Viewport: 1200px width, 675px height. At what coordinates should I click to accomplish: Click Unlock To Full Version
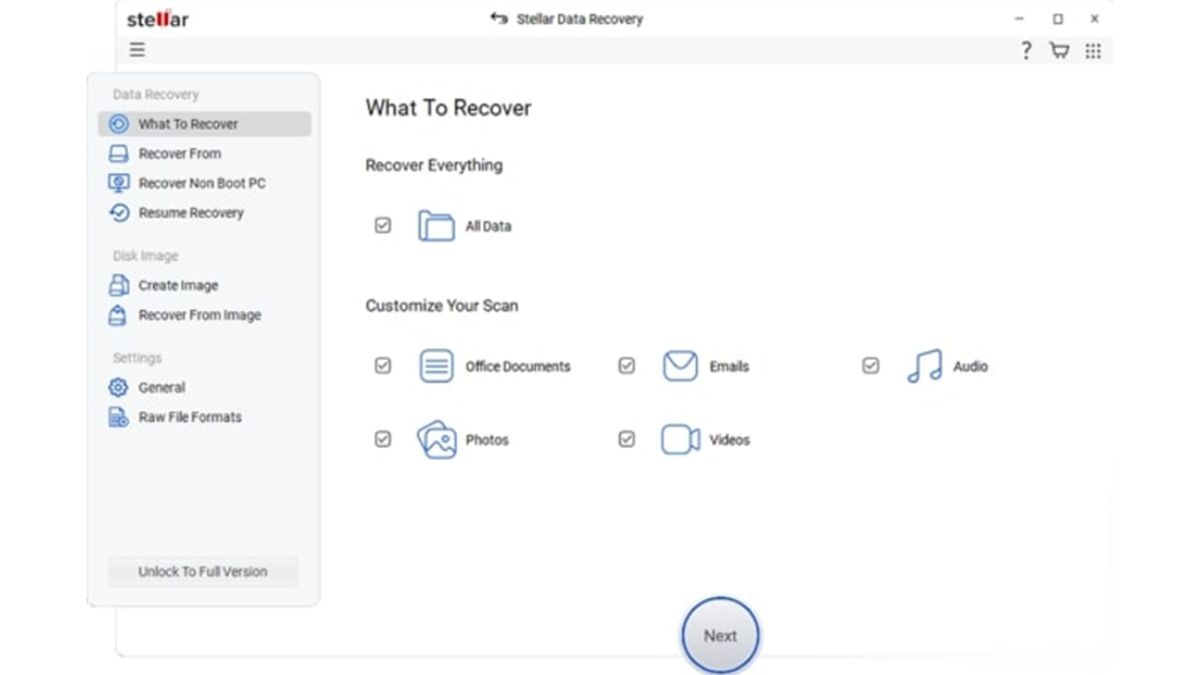202,571
